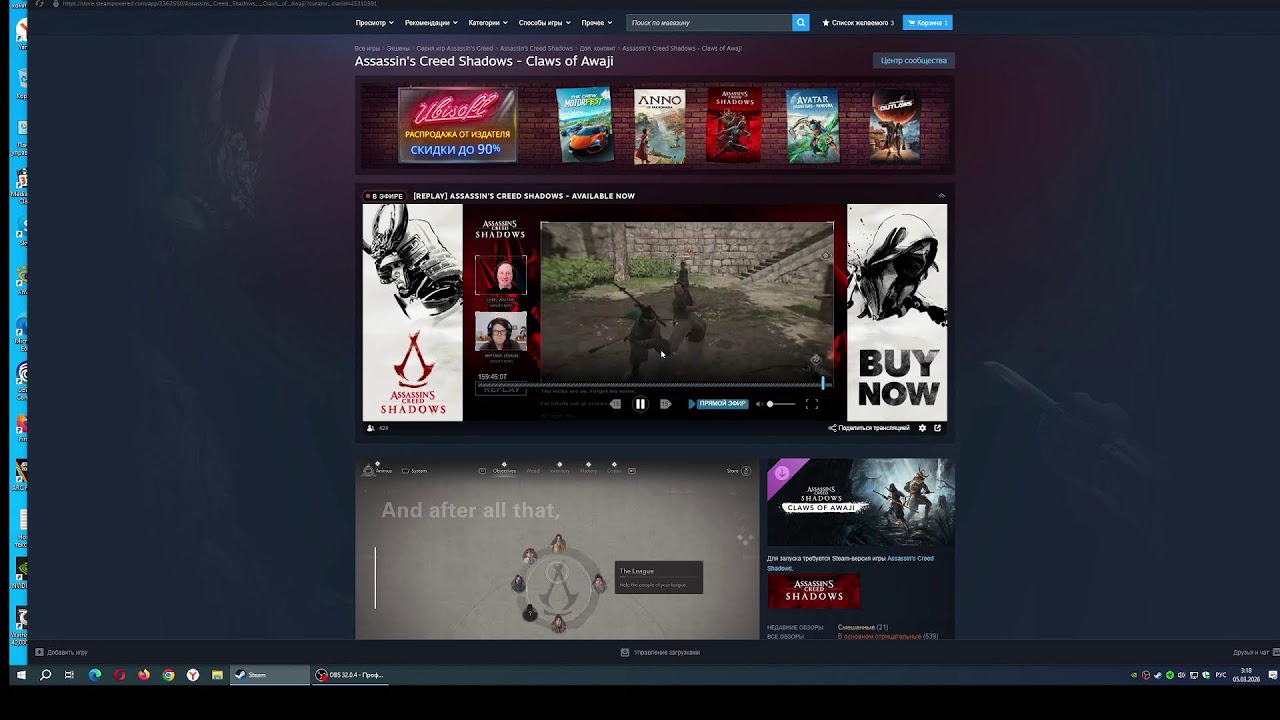Switch to the Steam taskbar window

270,675
